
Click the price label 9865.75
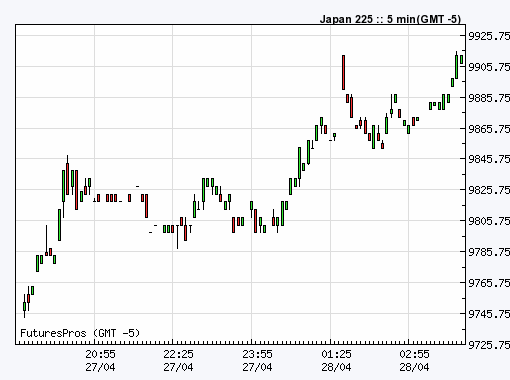pos(489,129)
